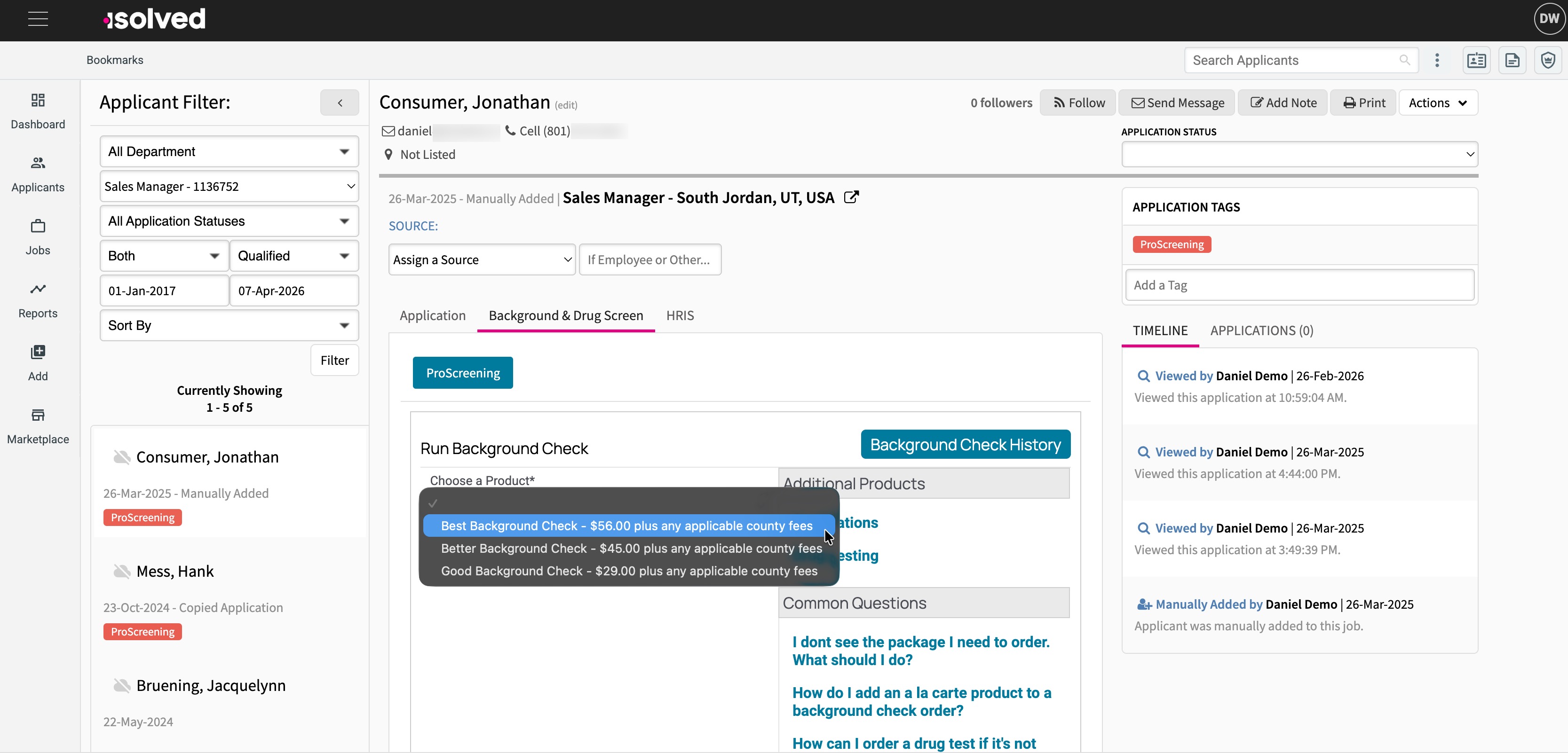This screenshot has height=753, width=1568.
Task: Click the vertical three-dot options icon
Action: [1437, 60]
